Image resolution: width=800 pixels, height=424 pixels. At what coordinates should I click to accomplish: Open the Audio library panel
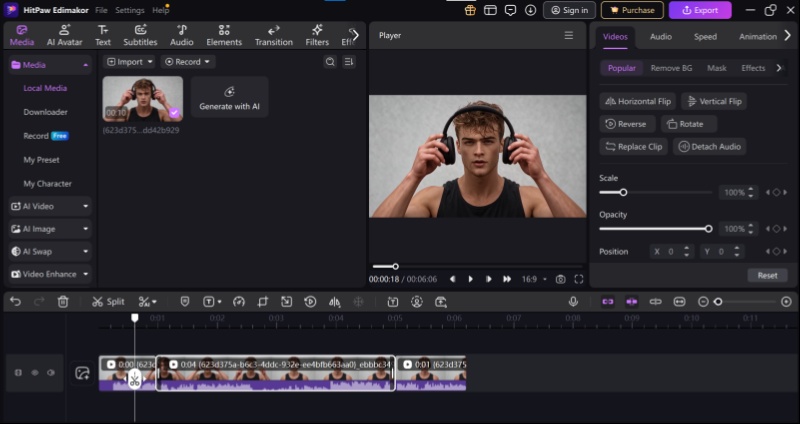tap(182, 36)
